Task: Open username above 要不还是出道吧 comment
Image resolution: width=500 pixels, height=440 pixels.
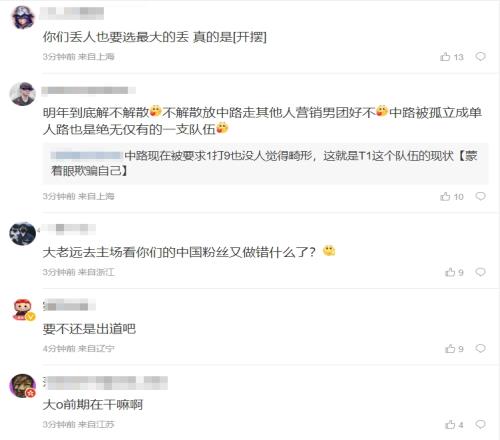Action: click(69, 305)
